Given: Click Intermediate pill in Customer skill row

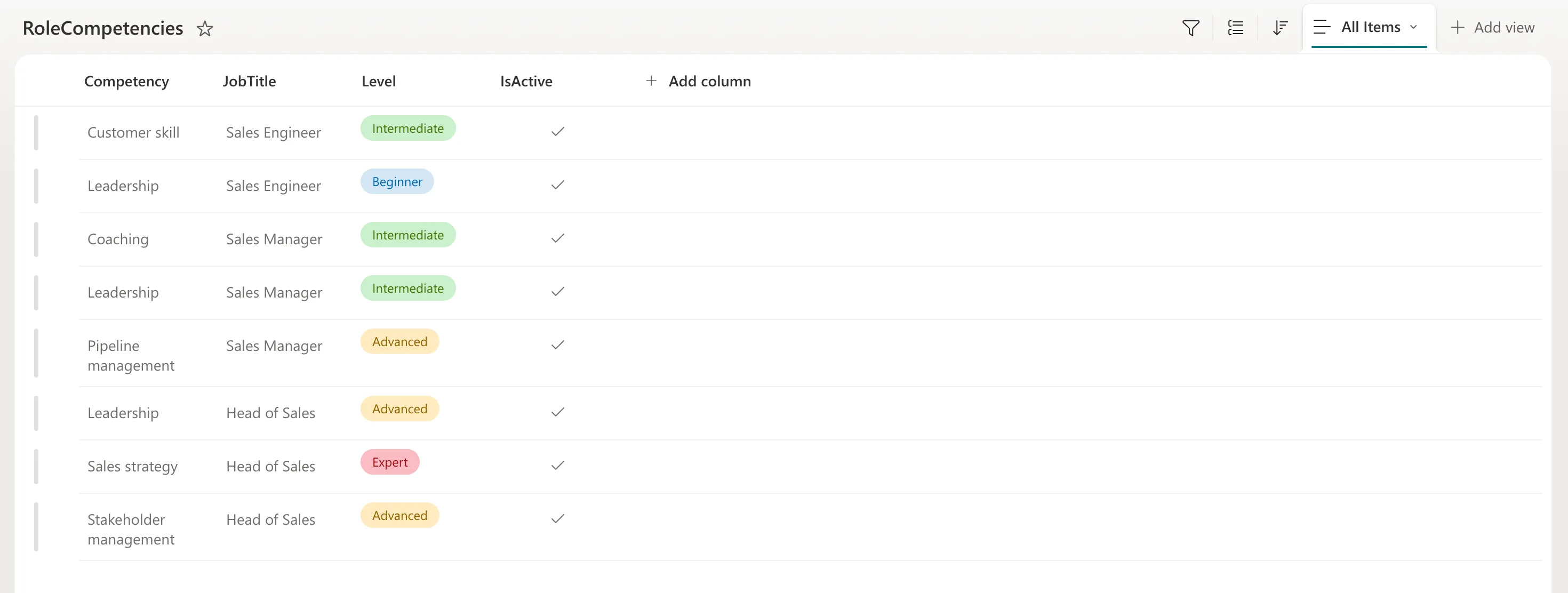Looking at the screenshot, I should (408, 129).
